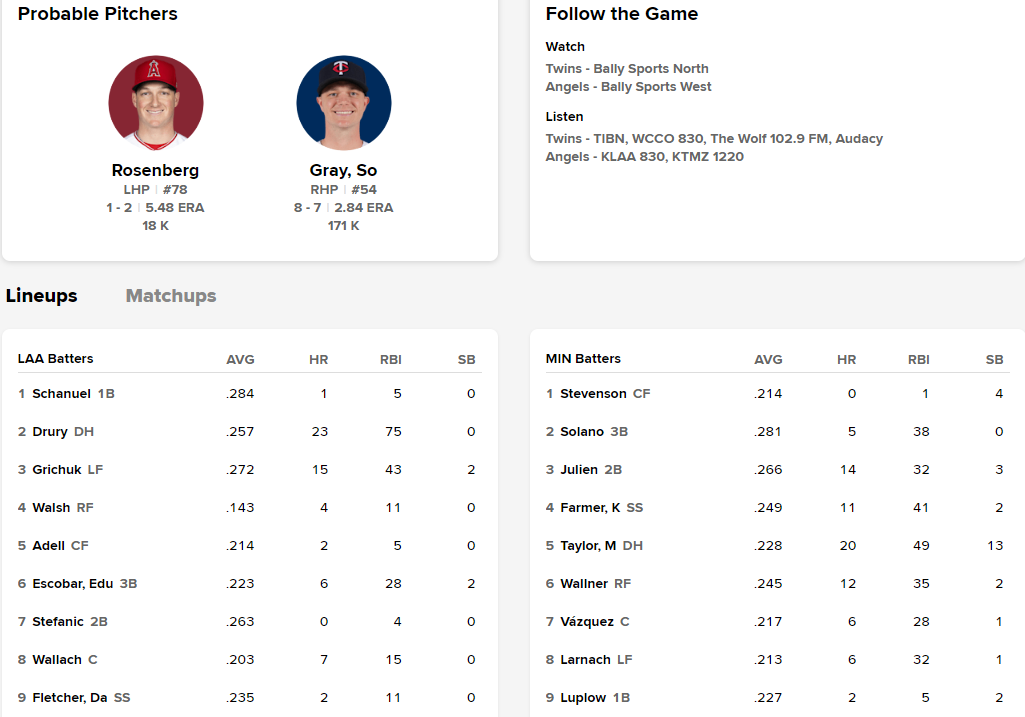Image resolution: width=1025 pixels, height=717 pixels.
Task: Click the Vázquez batter name
Action: (587, 622)
